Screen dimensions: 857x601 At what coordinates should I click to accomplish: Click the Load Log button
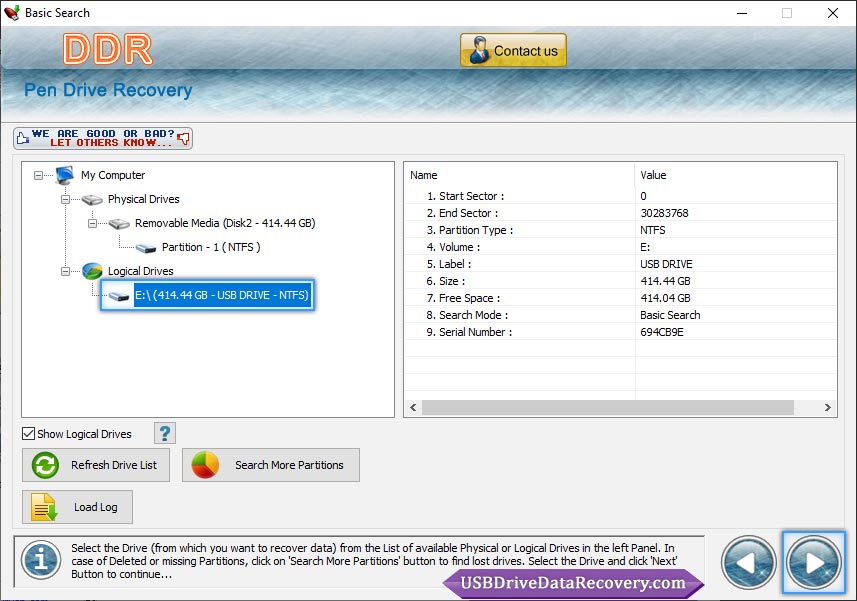coord(77,507)
